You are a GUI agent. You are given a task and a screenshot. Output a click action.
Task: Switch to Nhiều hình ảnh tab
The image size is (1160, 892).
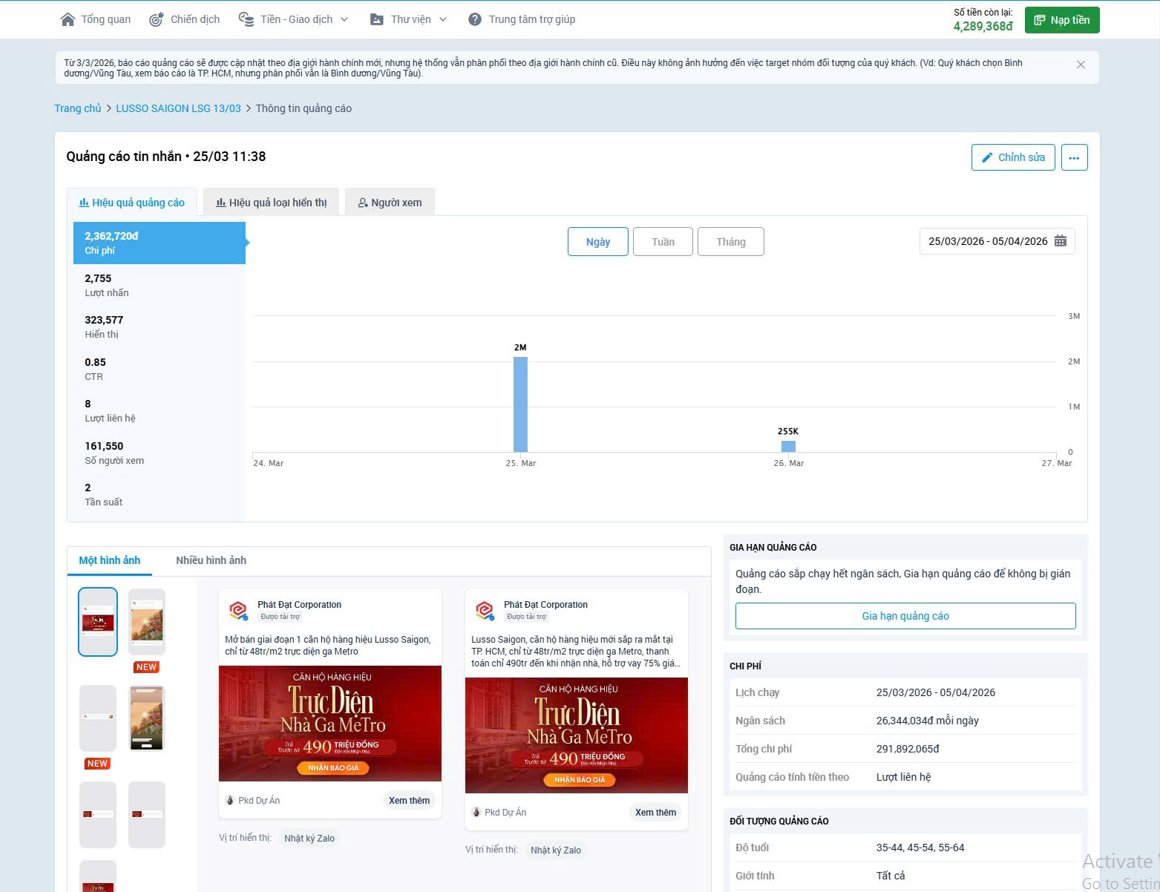(x=210, y=560)
